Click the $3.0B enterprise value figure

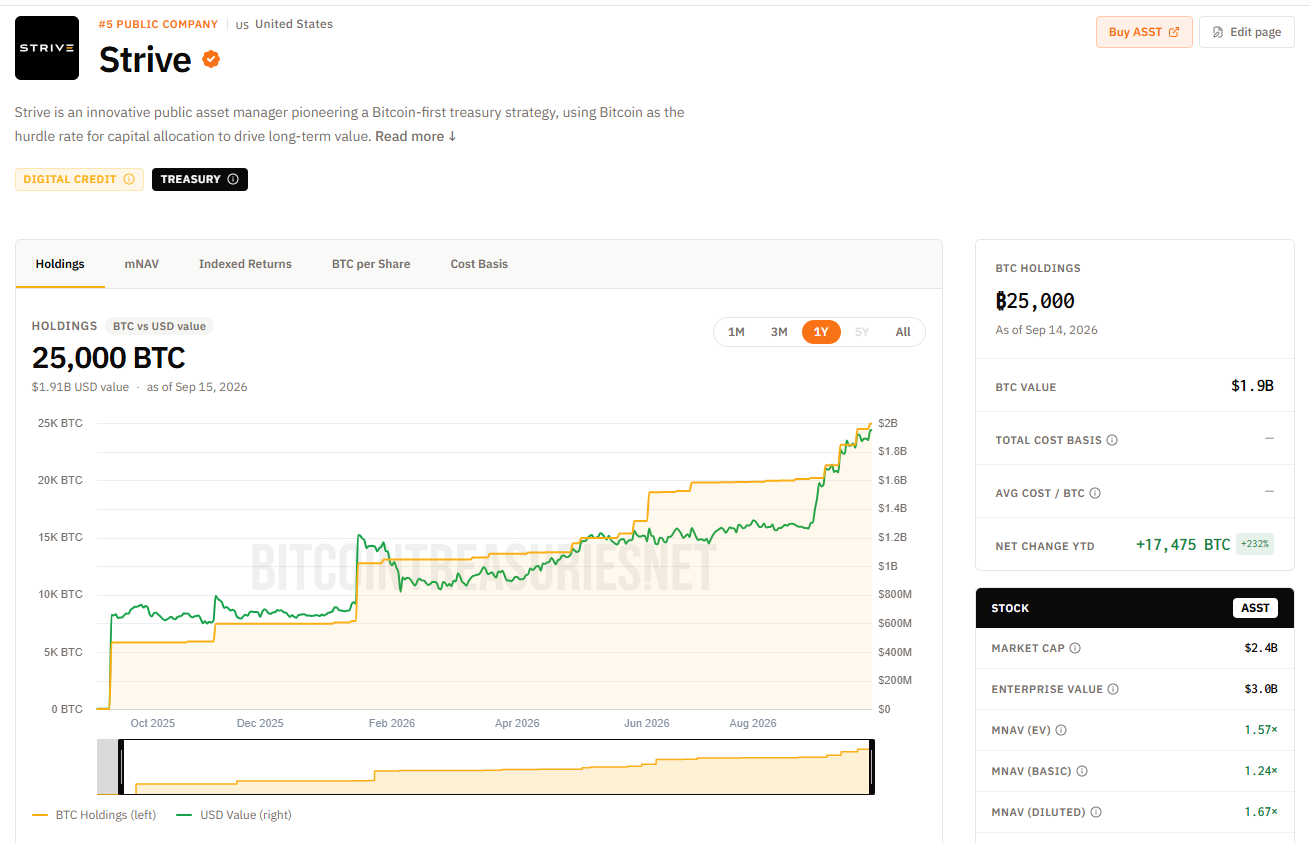(1261, 689)
